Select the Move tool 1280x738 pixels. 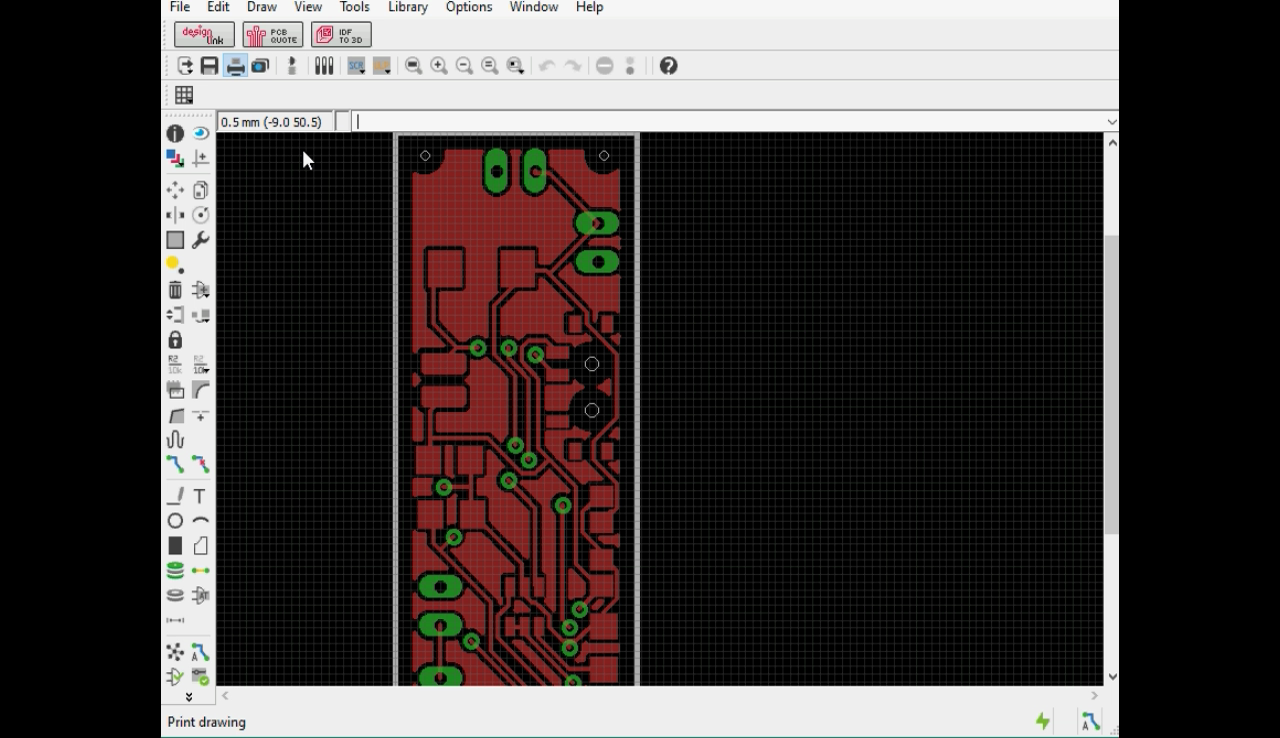point(175,190)
